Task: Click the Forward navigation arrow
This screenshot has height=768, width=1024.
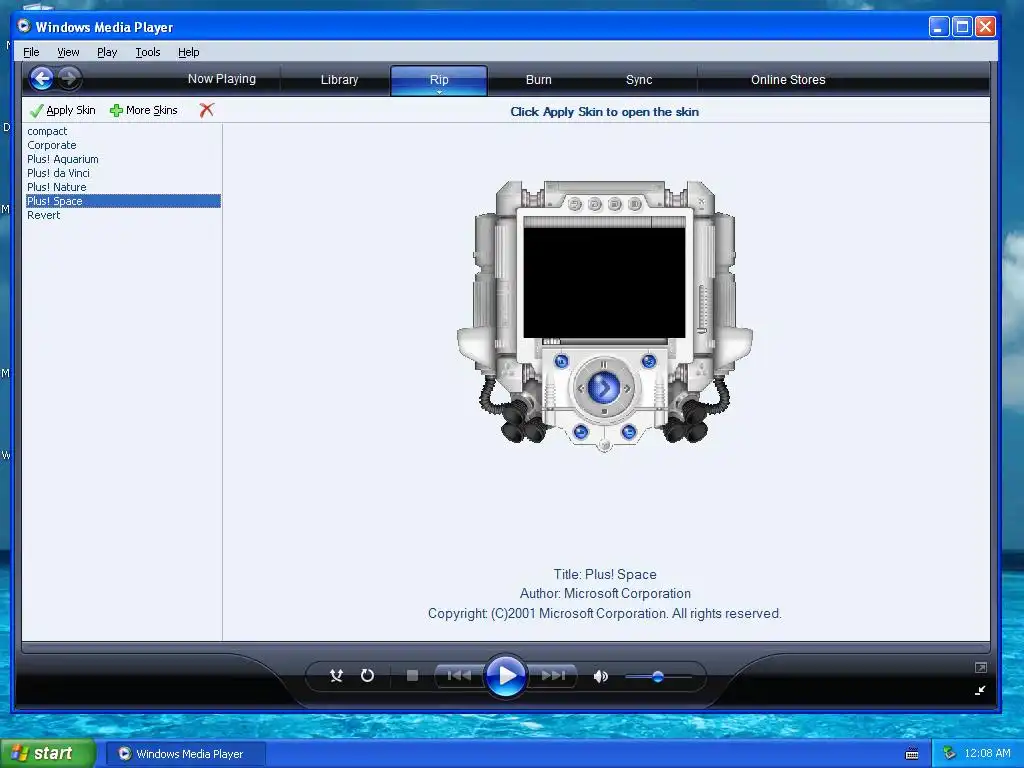Action: point(69,79)
